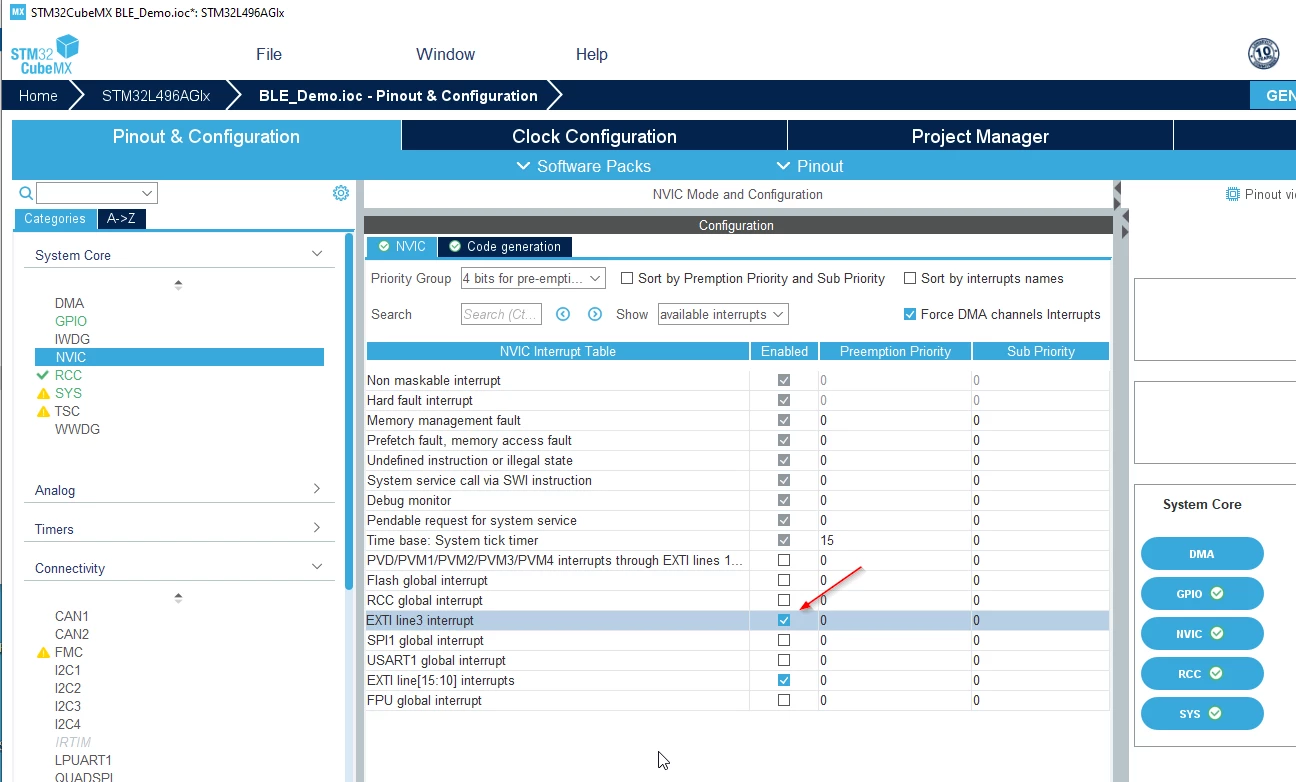Enable USART1 global interrupt checkbox
This screenshot has height=782, width=1296.
click(x=784, y=660)
